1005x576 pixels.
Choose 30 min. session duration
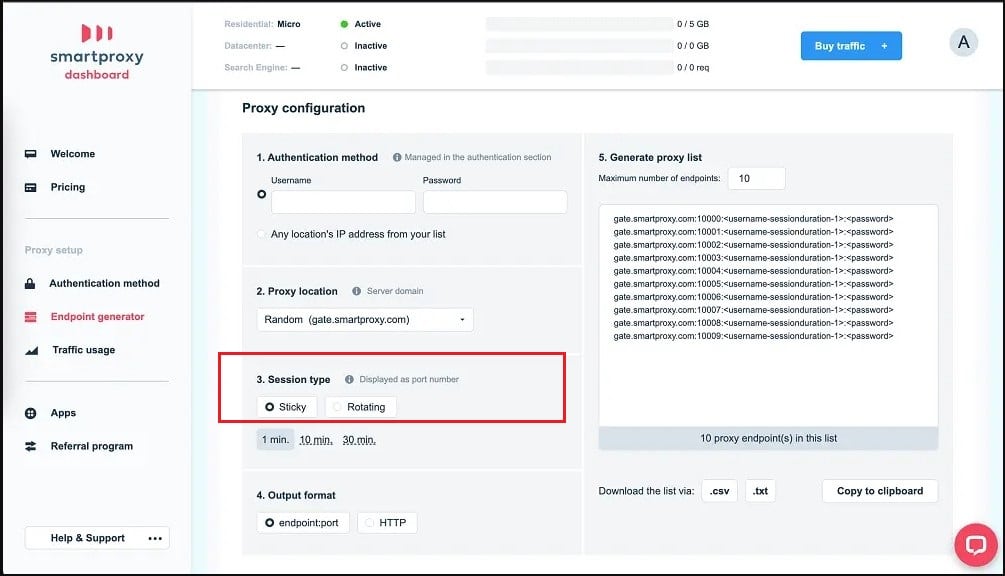pyautogui.click(x=359, y=440)
